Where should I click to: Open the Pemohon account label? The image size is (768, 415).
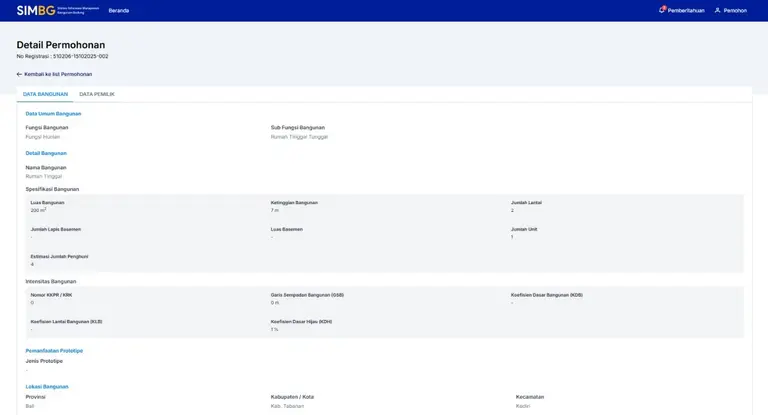pyautogui.click(x=735, y=10)
